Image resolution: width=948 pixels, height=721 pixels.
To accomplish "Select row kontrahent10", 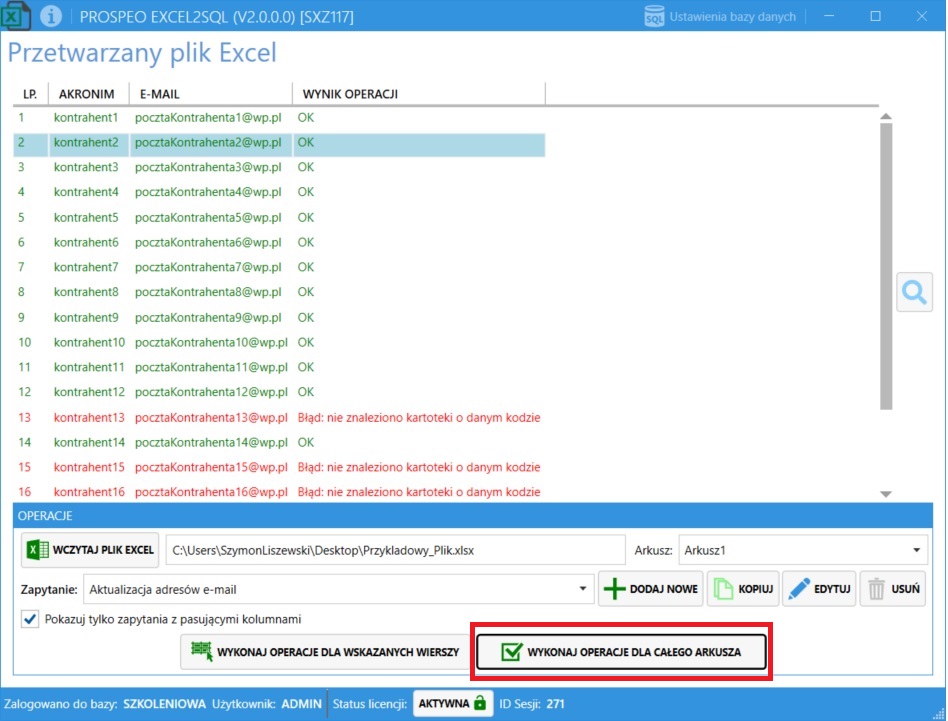I will click(279, 342).
